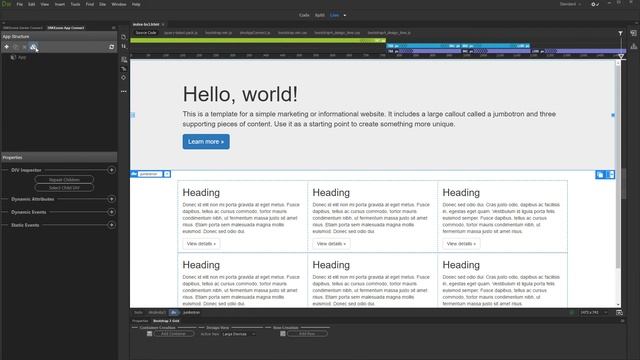Image resolution: width=640 pixels, height=360 pixels.
Task: Click the sync settings gear icon
Action: pos(594,4)
